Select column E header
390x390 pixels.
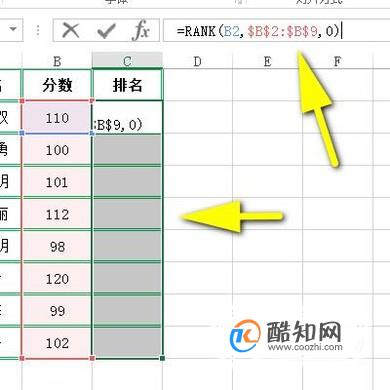pos(267,61)
